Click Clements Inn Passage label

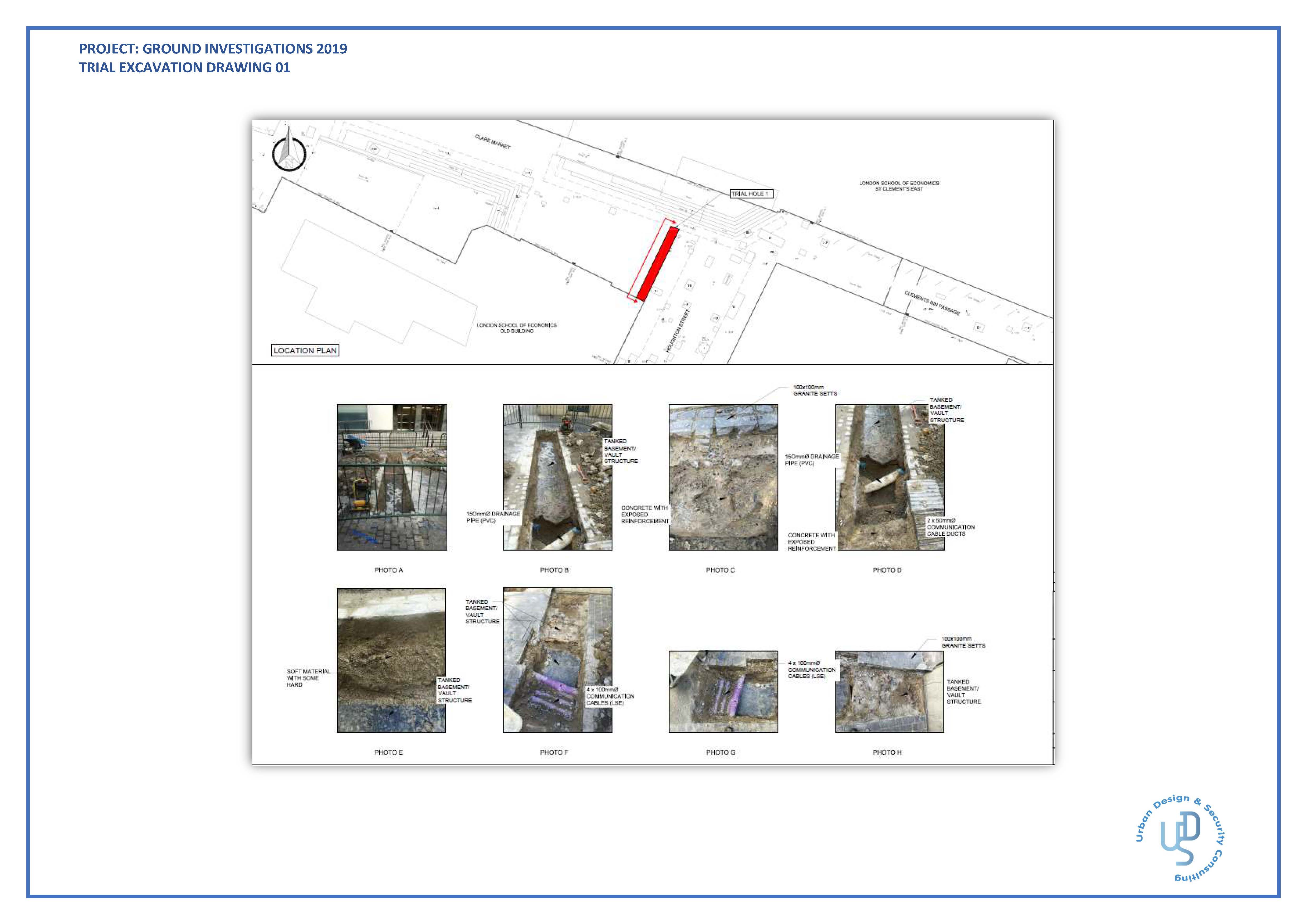tap(932, 303)
